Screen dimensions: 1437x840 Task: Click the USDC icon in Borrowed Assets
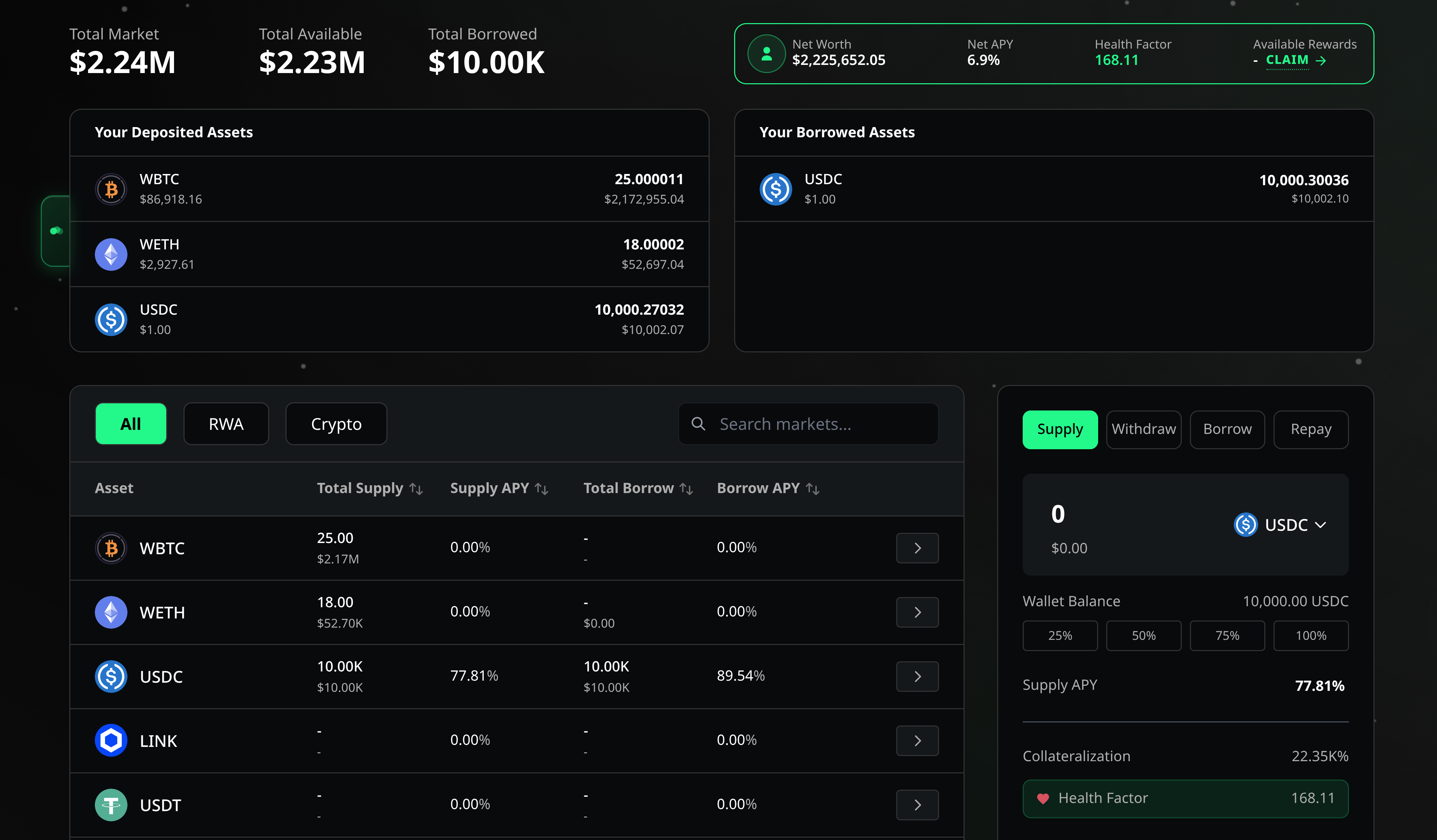click(776, 189)
